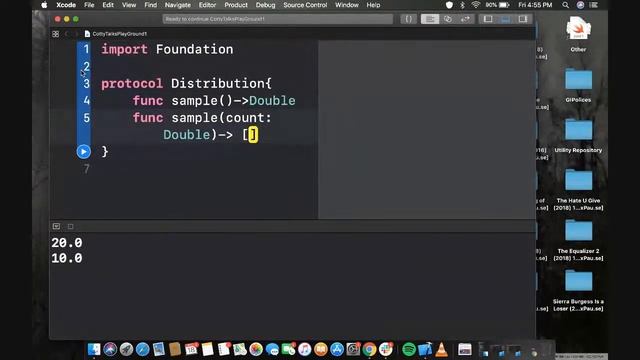Open Sierra Burgess Is a Loser folder
The image size is (640, 360).
578,291
